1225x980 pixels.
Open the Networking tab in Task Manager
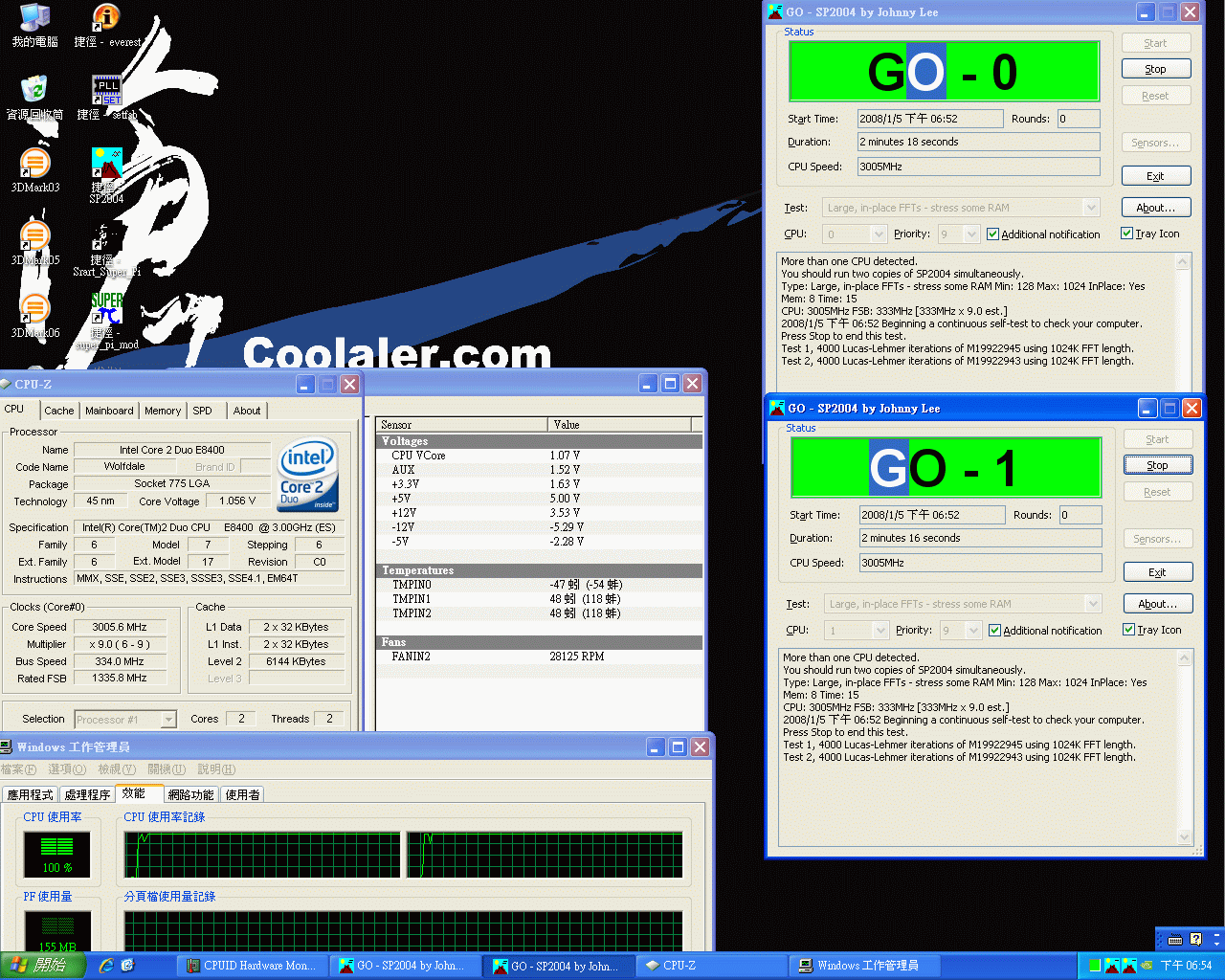pyautogui.click(x=190, y=794)
